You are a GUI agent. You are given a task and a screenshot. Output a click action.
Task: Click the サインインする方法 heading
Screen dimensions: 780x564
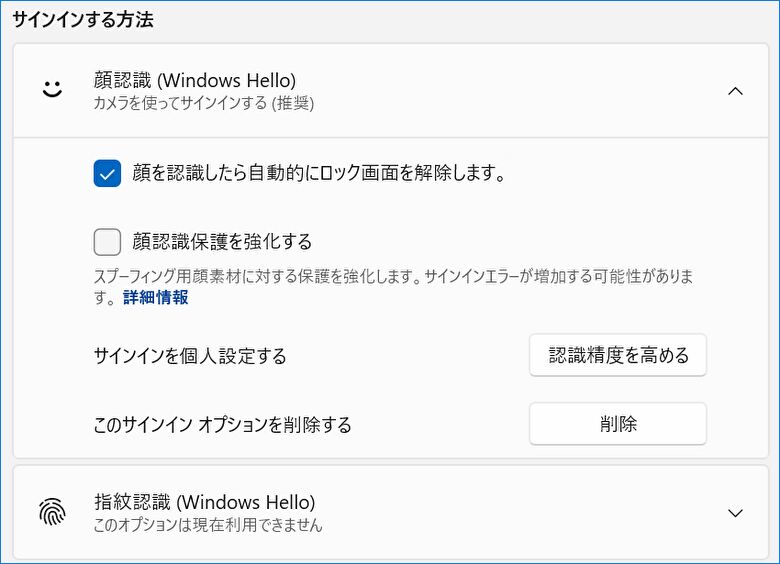point(83,19)
